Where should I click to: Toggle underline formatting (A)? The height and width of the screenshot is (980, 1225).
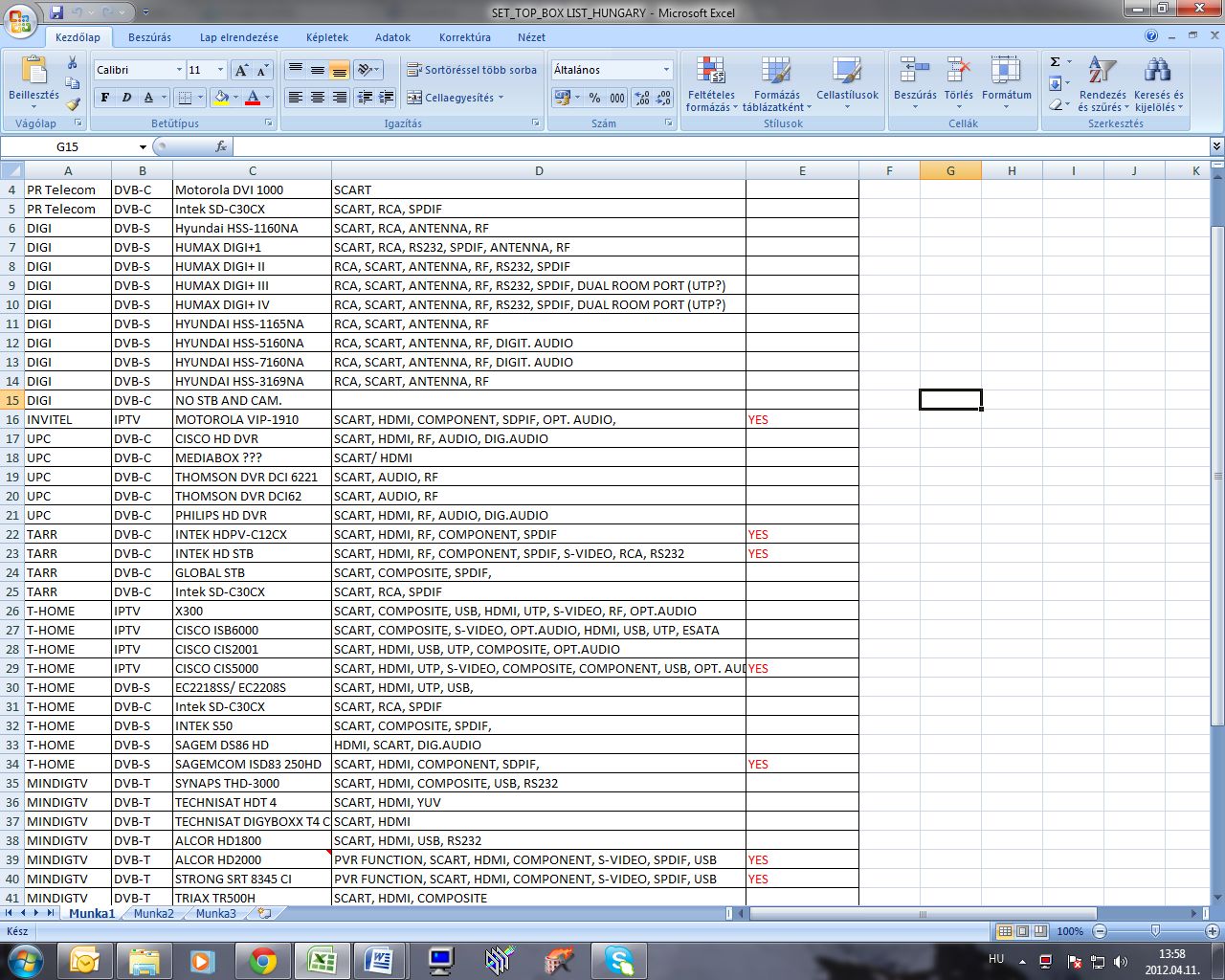[x=148, y=98]
